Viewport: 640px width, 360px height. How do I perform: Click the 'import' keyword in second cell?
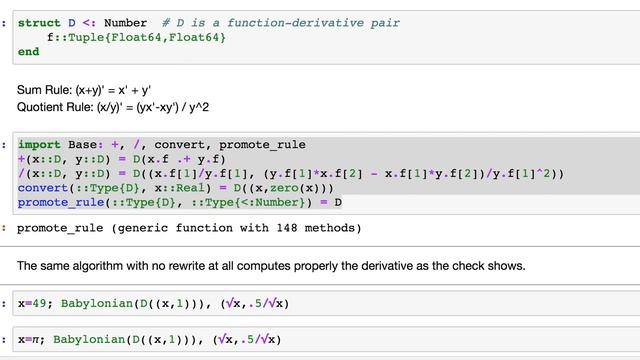39,144
